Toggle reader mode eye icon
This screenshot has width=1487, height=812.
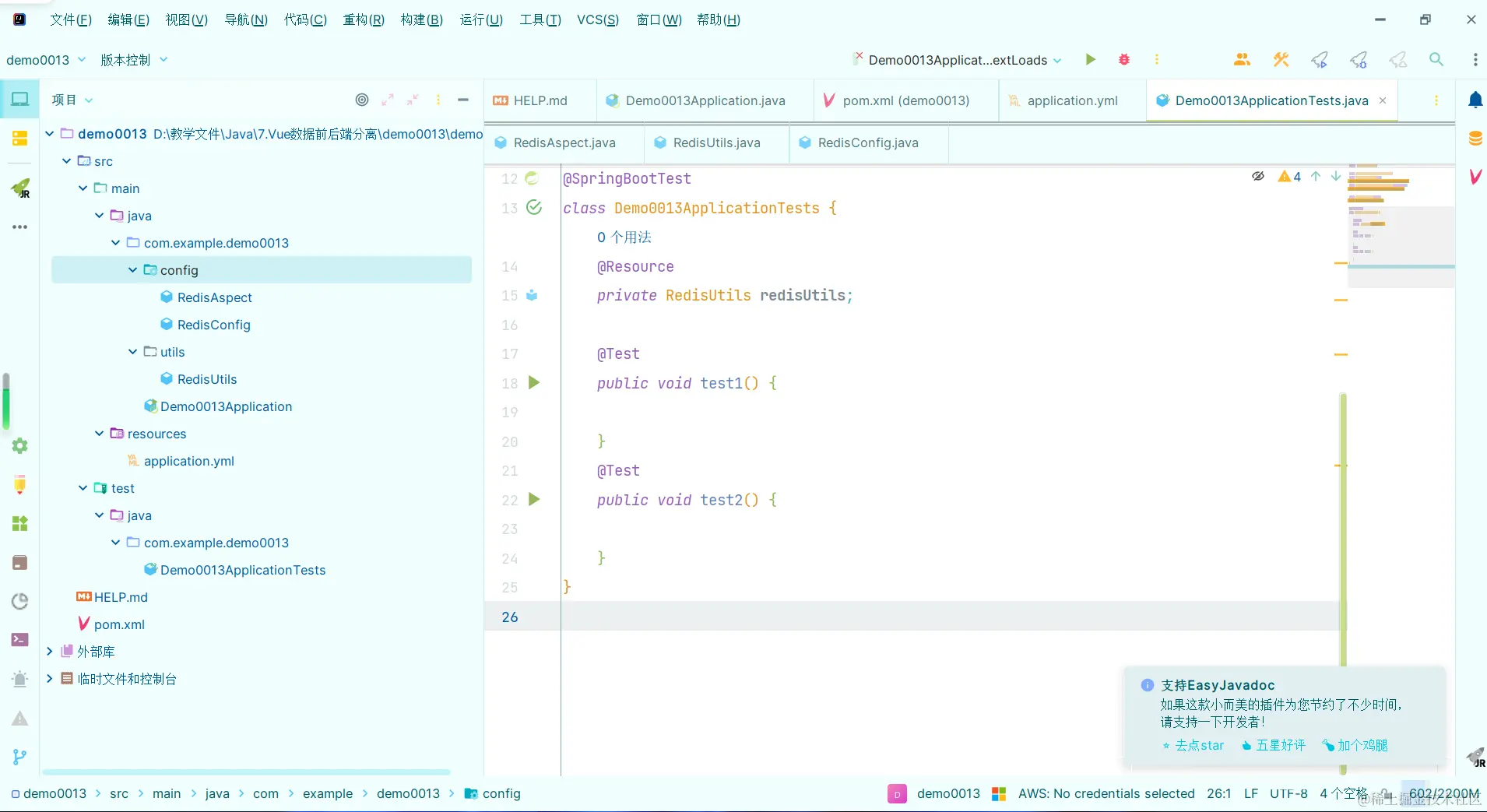pos(1258,176)
